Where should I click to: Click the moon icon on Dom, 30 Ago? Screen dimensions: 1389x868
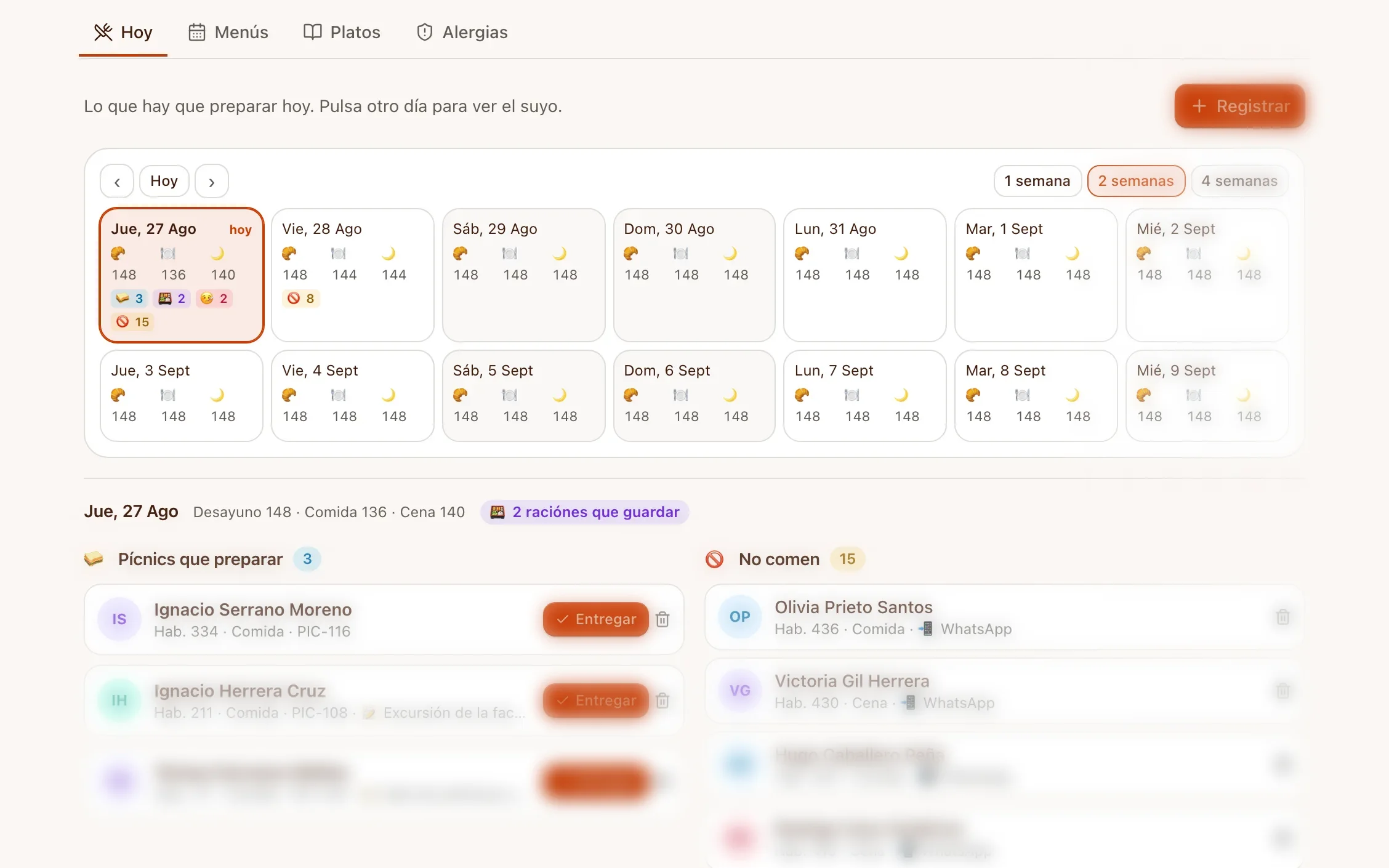[x=730, y=254]
